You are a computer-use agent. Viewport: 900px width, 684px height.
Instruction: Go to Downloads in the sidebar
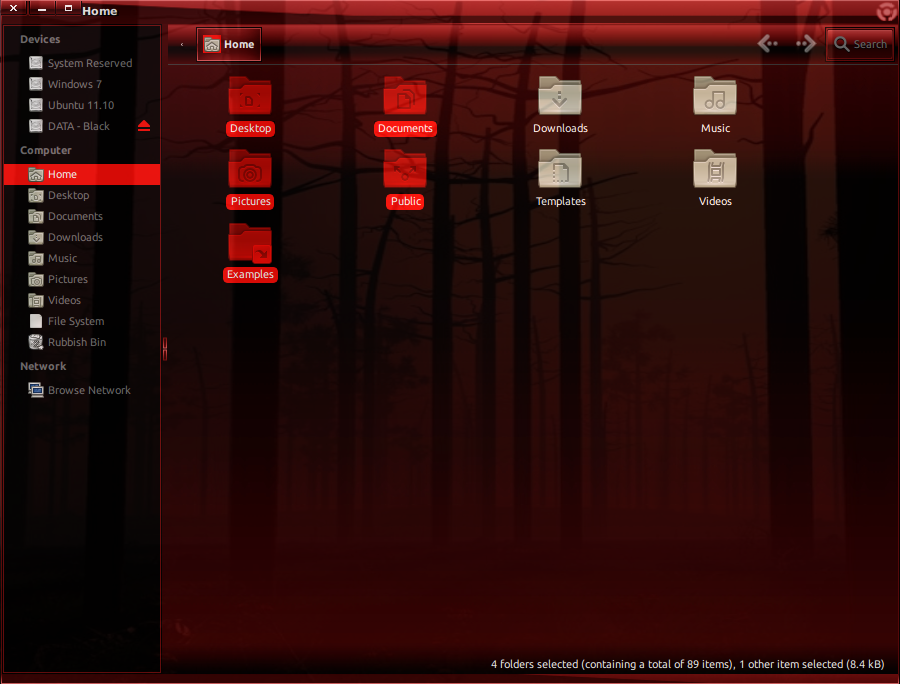click(x=82, y=237)
